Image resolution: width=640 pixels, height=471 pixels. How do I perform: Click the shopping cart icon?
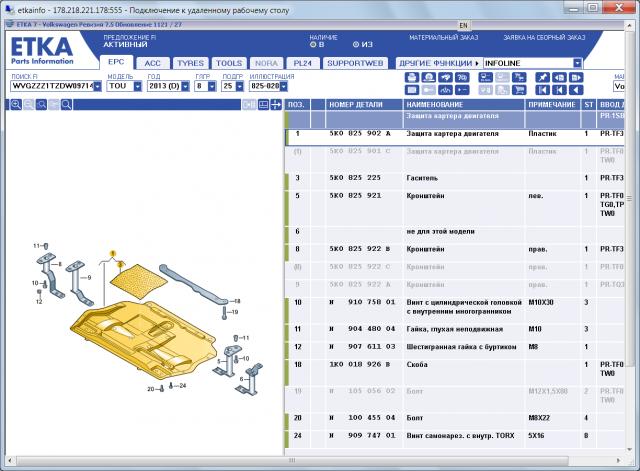pyautogui.click(x=519, y=90)
